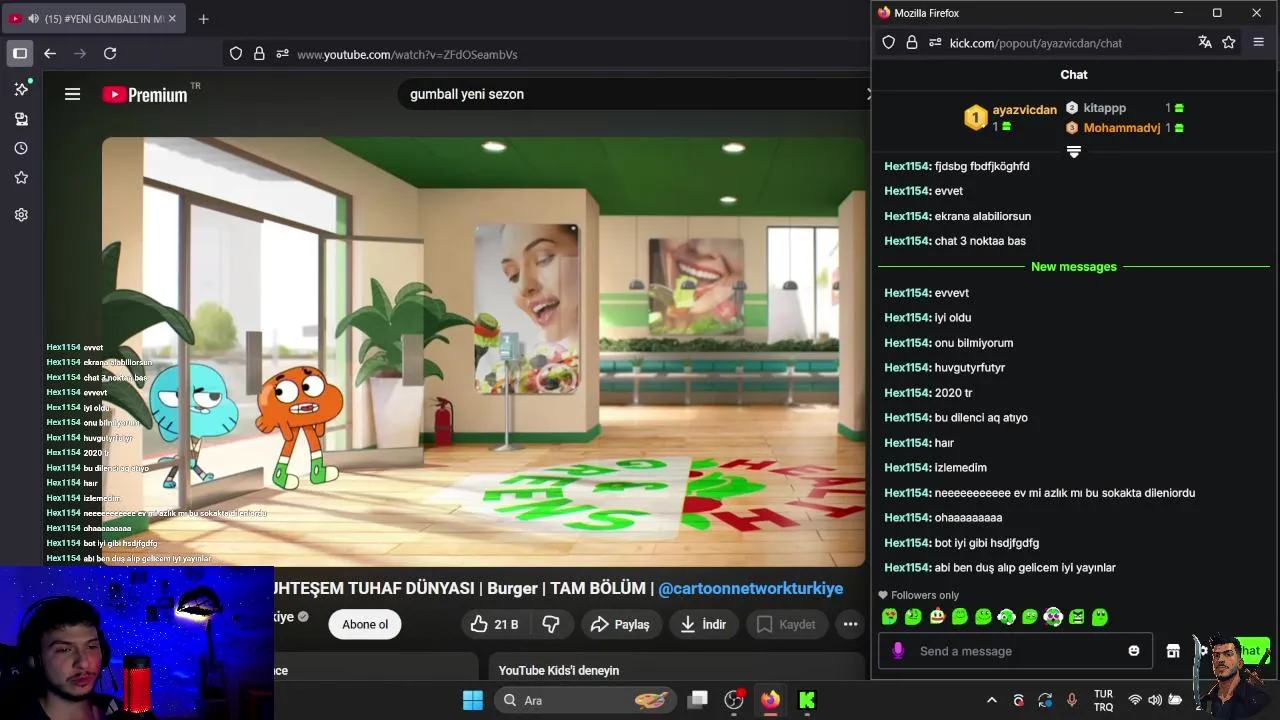Open a new tab with plus button
Screen dimensions: 1280x720
[204, 19]
